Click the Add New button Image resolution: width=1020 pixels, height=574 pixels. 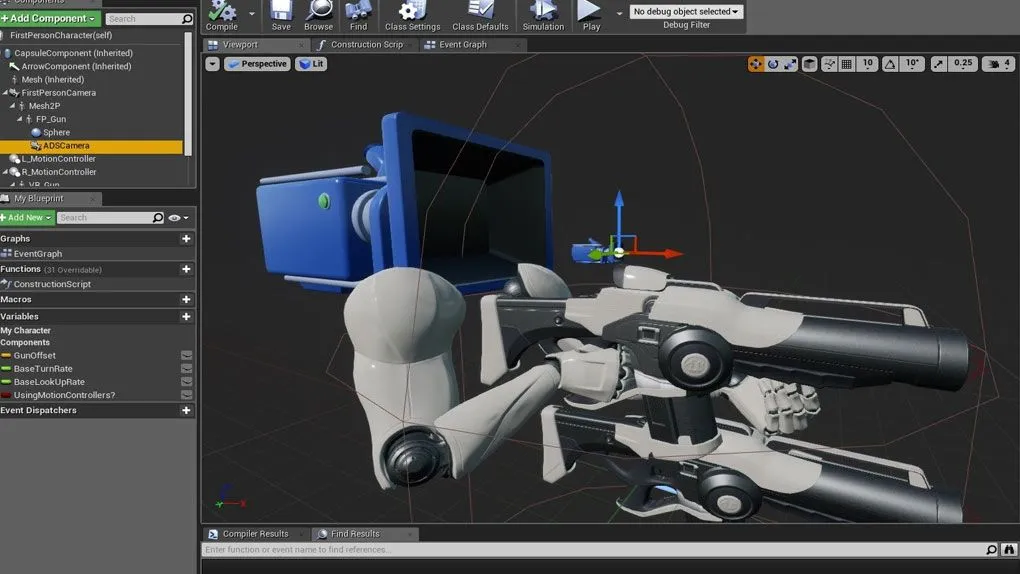[27, 217]
